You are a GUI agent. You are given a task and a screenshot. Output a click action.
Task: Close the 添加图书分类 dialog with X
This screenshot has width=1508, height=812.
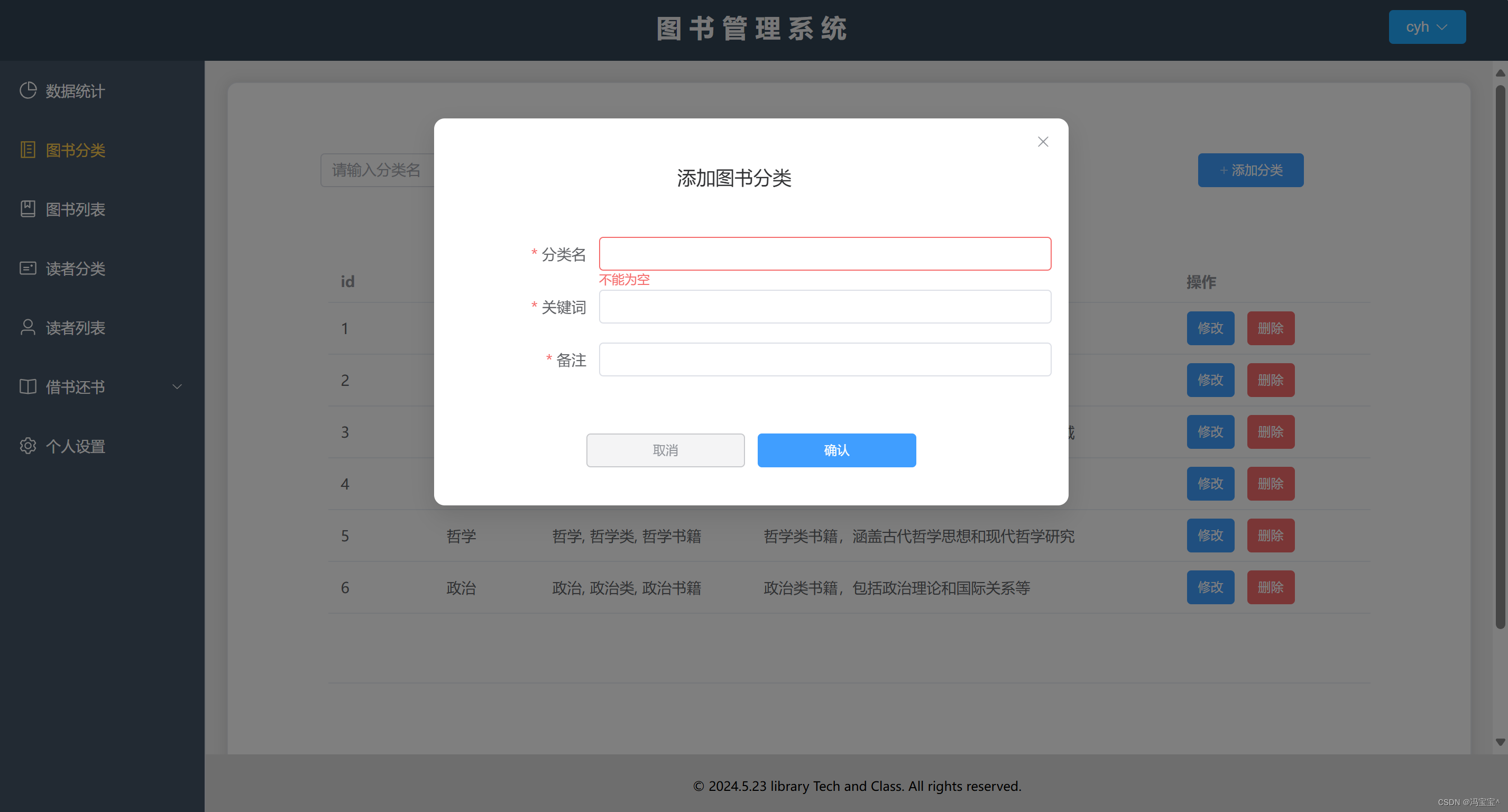(x=1043, y=142)
